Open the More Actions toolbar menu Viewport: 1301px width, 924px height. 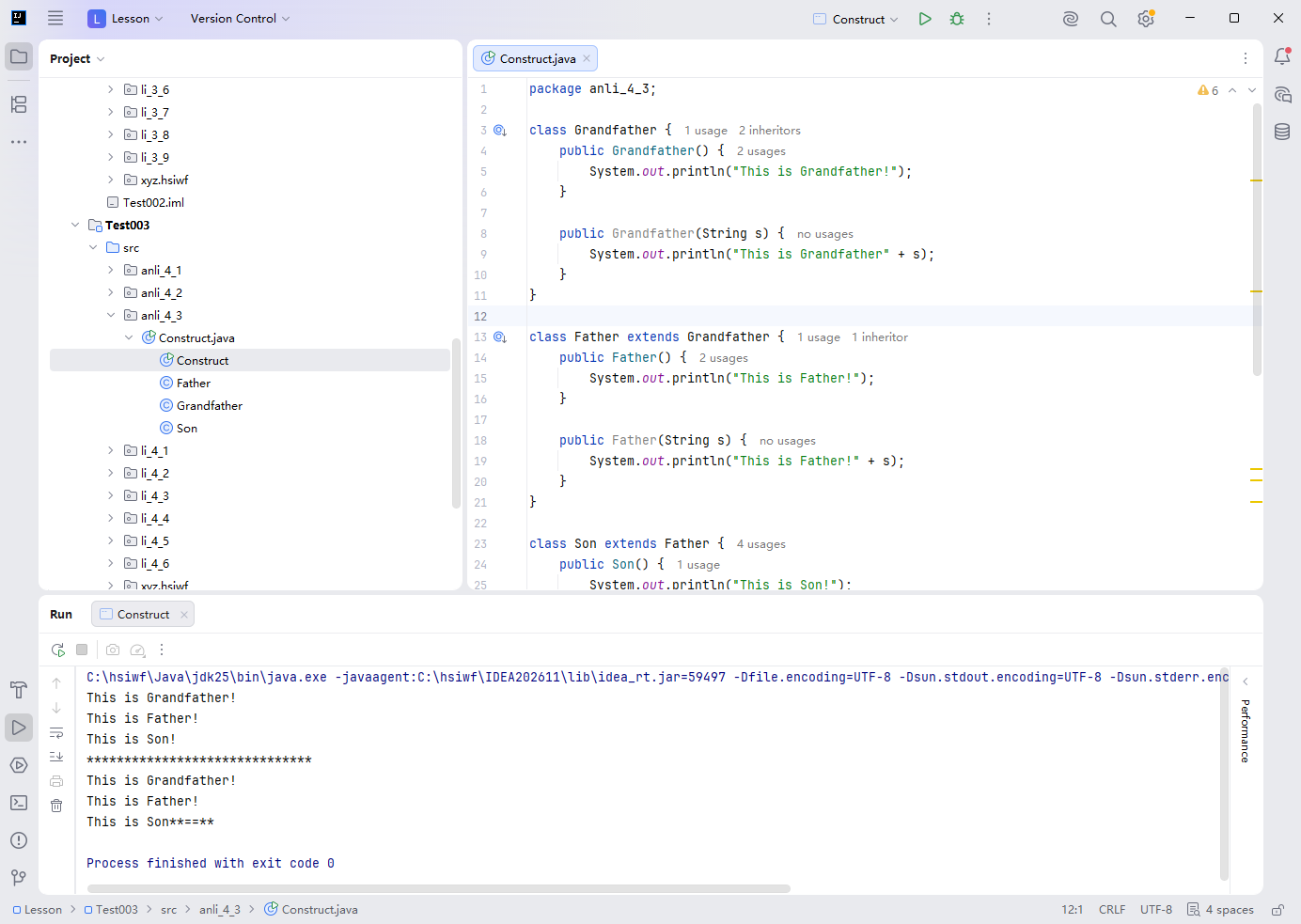[x=989, y=19]
